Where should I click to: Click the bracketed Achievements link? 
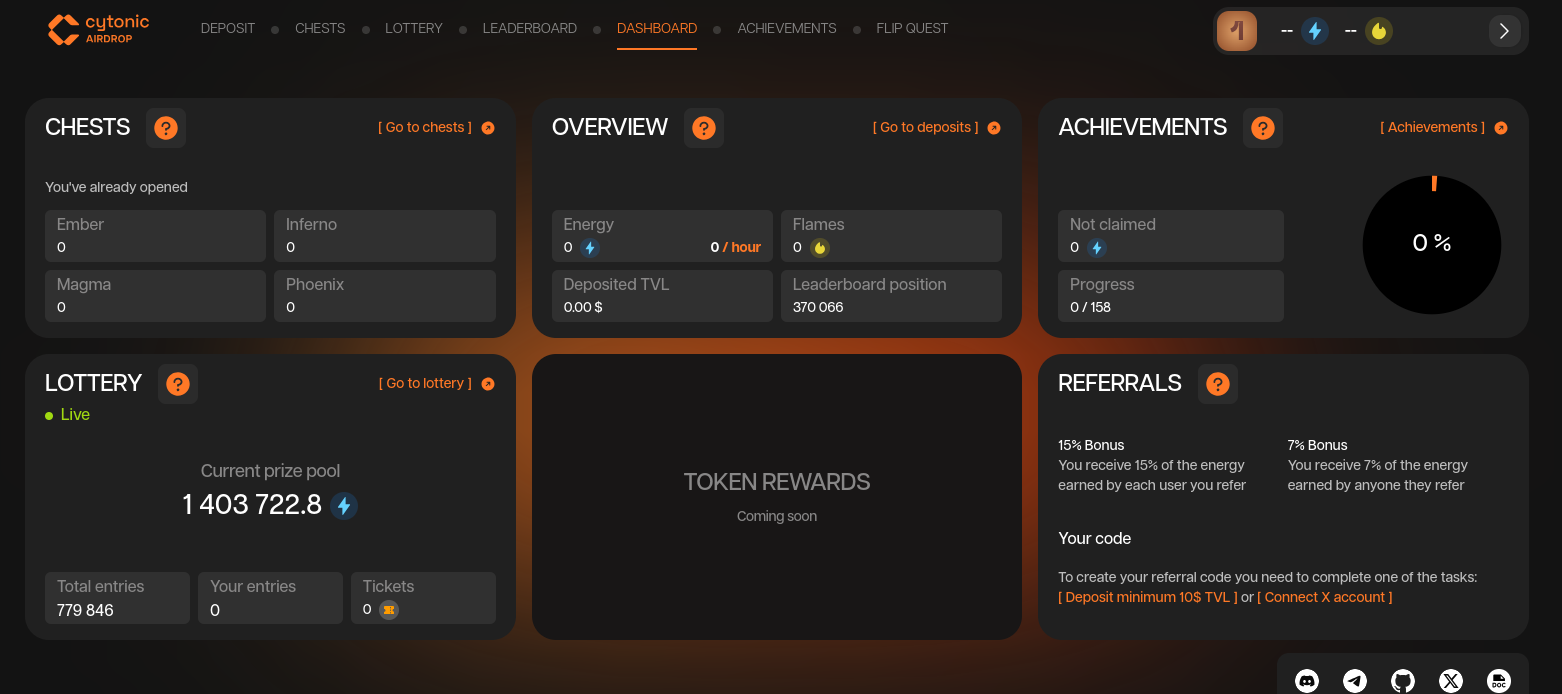pos(1433,128)
